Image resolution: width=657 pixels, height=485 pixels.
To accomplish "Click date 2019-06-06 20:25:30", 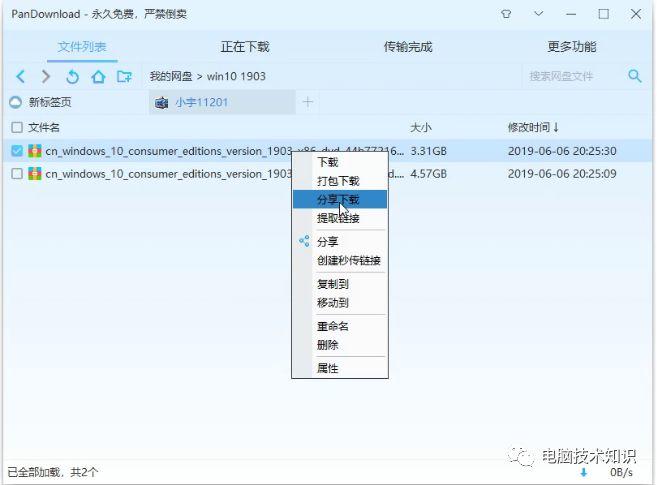I will (562, 151).
